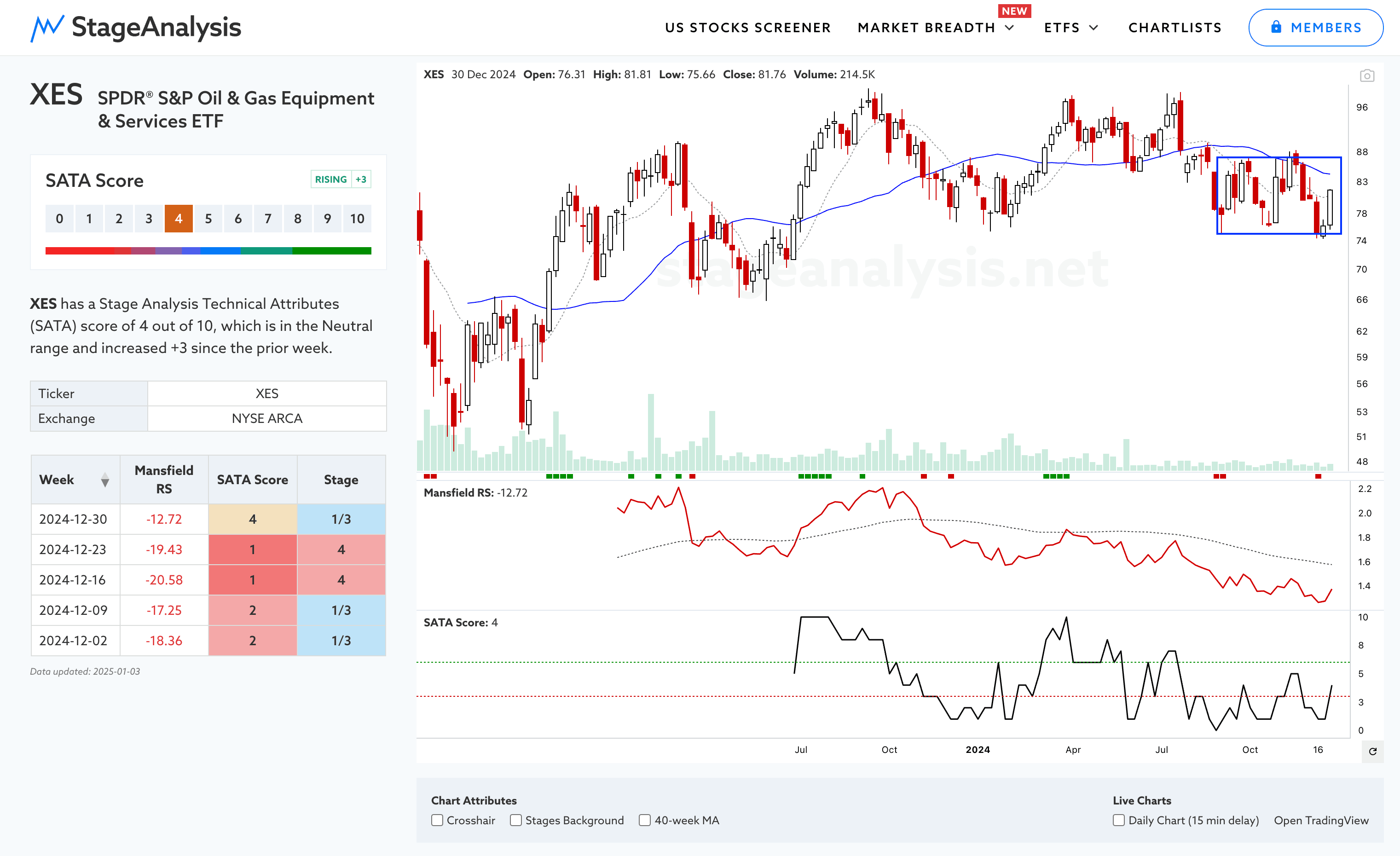
Task: Click the SATA Score column header
Action: [252, 480]
